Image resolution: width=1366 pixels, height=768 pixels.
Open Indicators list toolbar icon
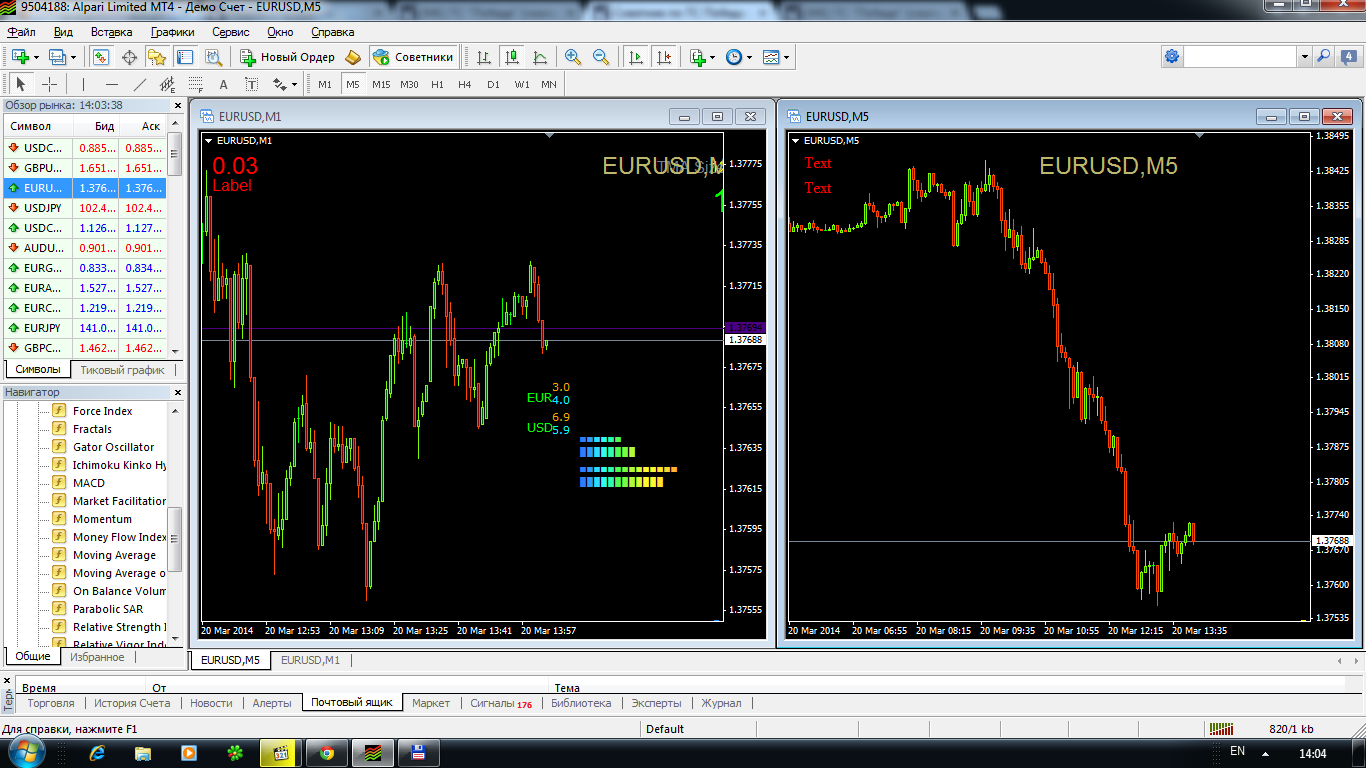click(698, 57)
